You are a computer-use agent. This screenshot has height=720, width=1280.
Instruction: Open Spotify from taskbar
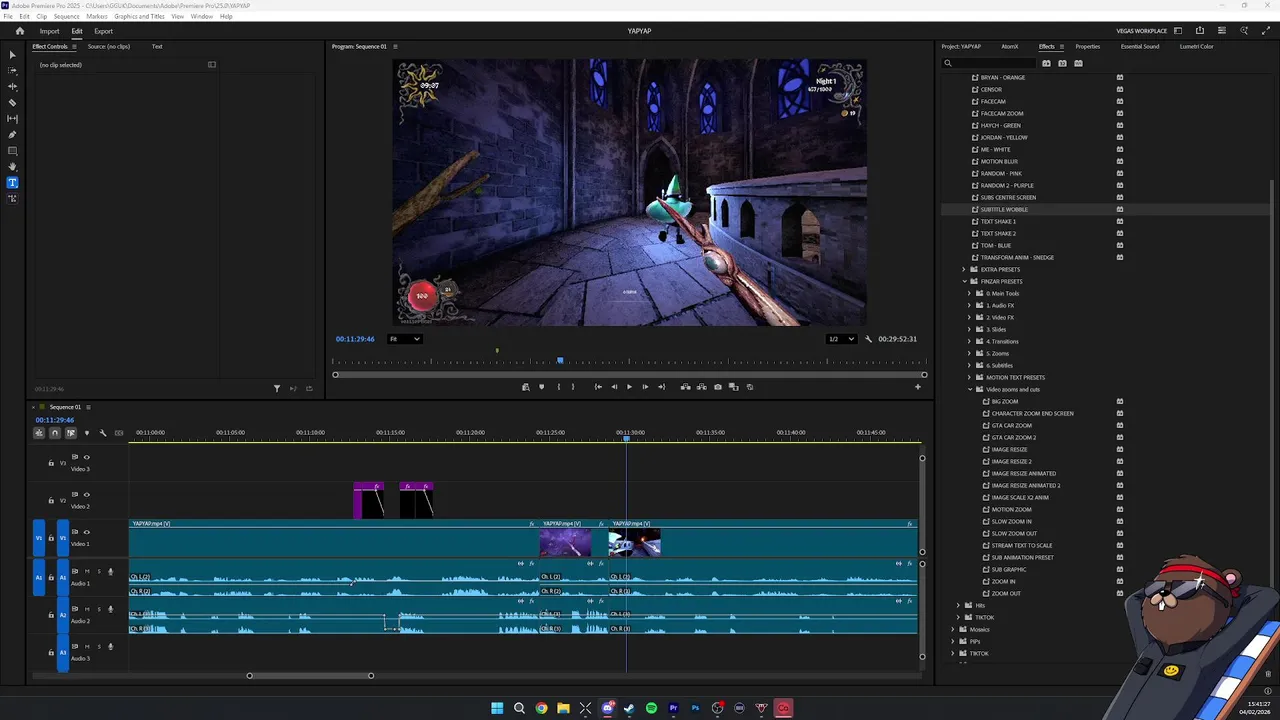tap(651, 708)
